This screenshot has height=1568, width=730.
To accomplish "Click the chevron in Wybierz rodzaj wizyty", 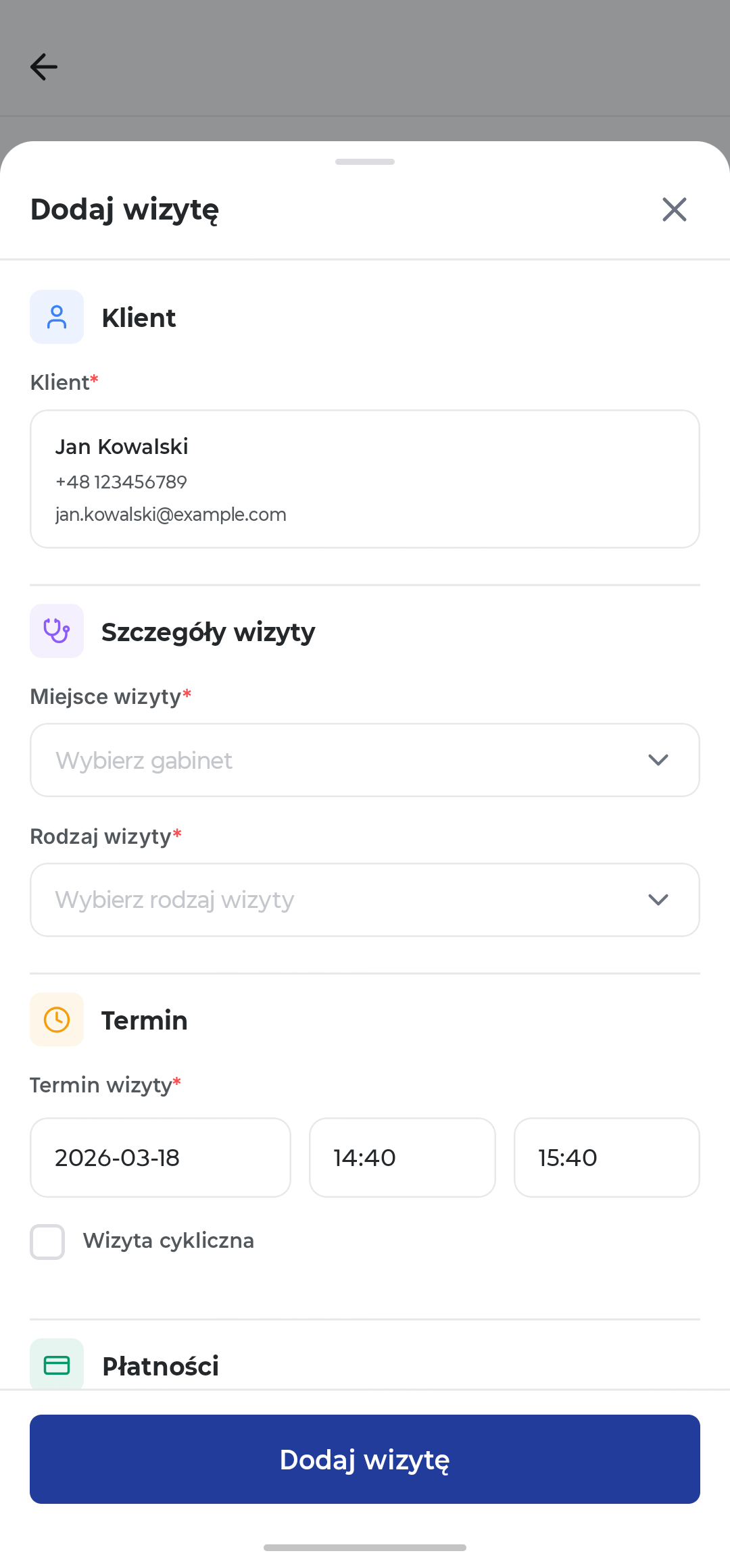I will [658, 900].
